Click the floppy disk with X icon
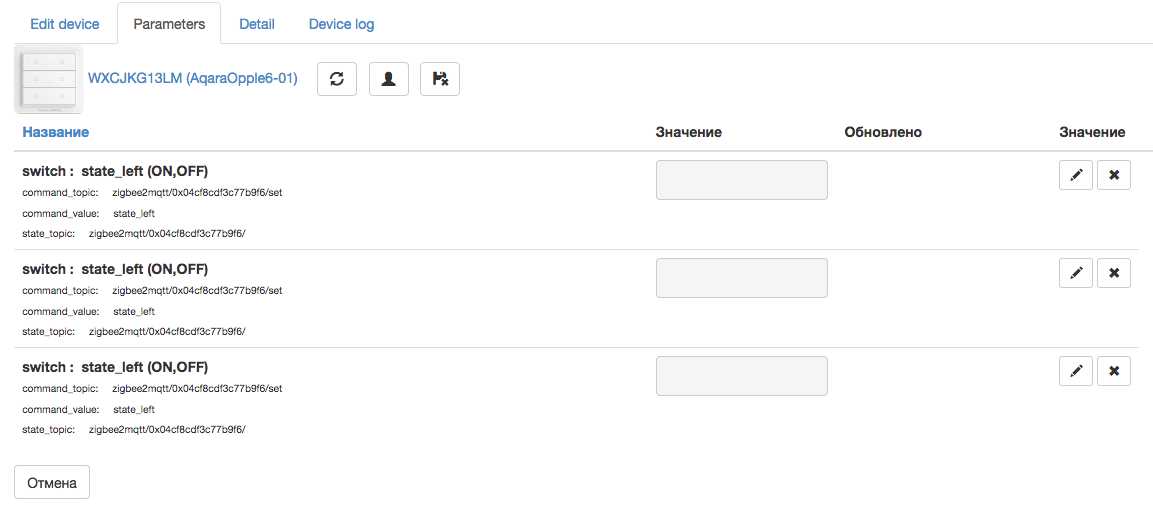Viewport: 1153px width, 512px height. pos(440,79)
